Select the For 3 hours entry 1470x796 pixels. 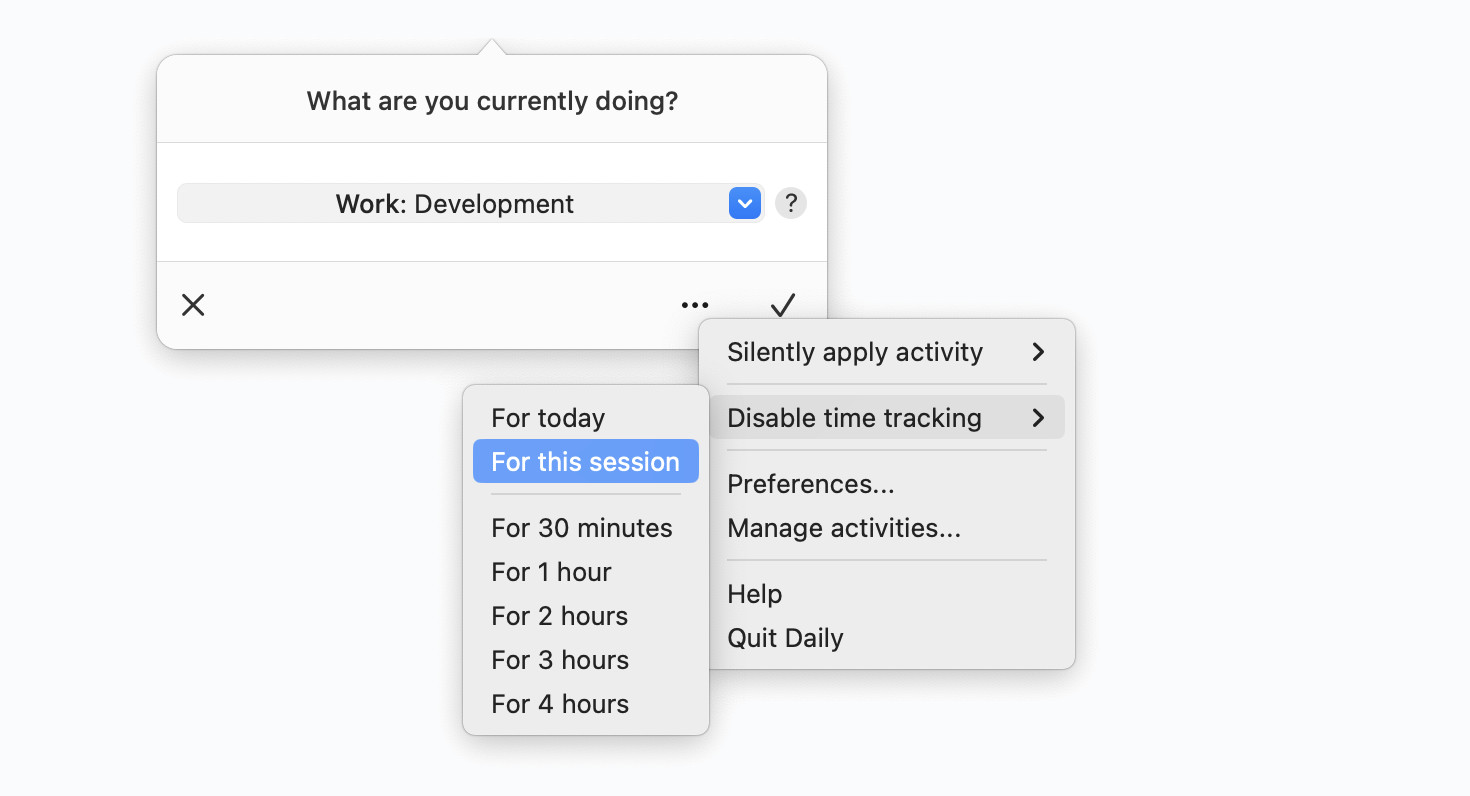point(560,660)
